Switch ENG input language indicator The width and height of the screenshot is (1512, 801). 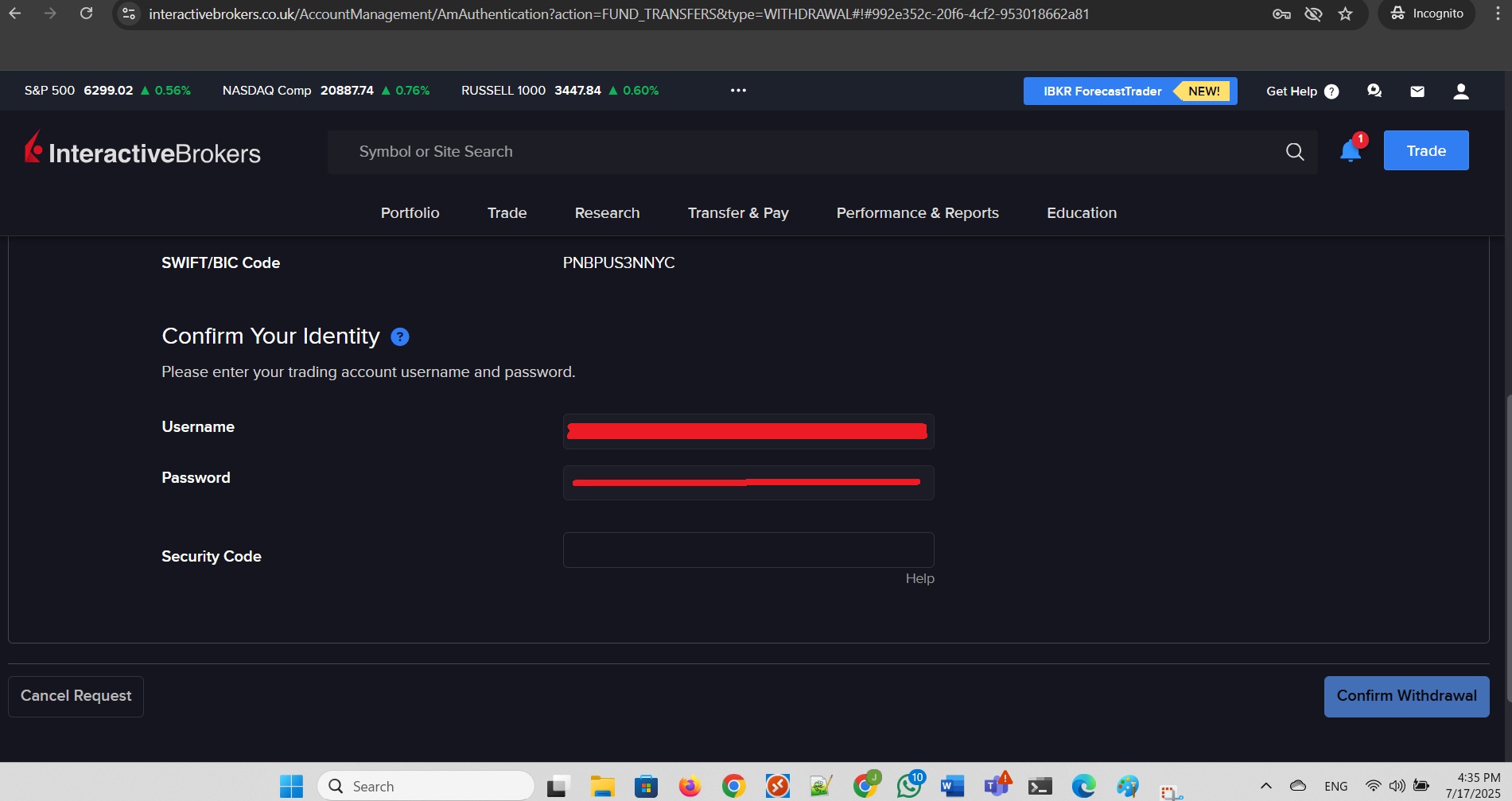pos(1335,786)
